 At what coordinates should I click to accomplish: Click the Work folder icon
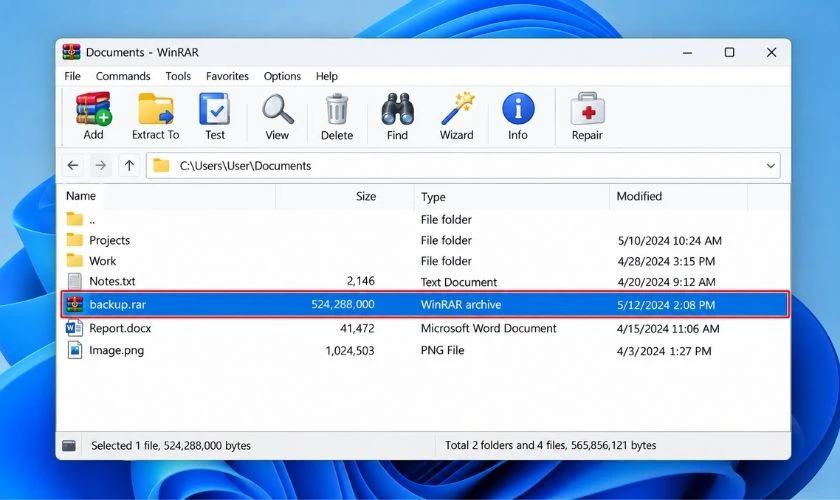click(74, 260)
